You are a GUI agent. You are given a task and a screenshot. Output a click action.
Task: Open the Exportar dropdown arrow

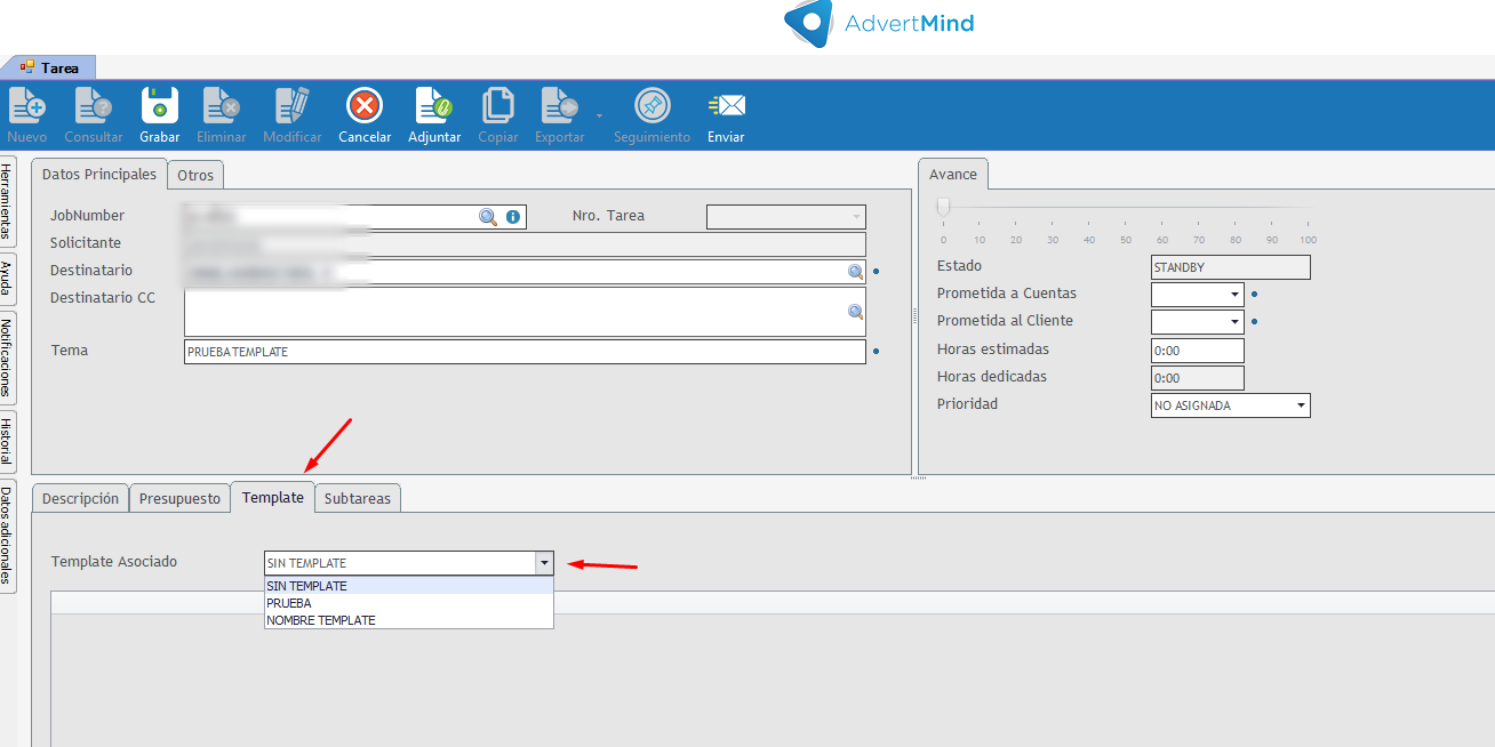(x=599, y=116)
